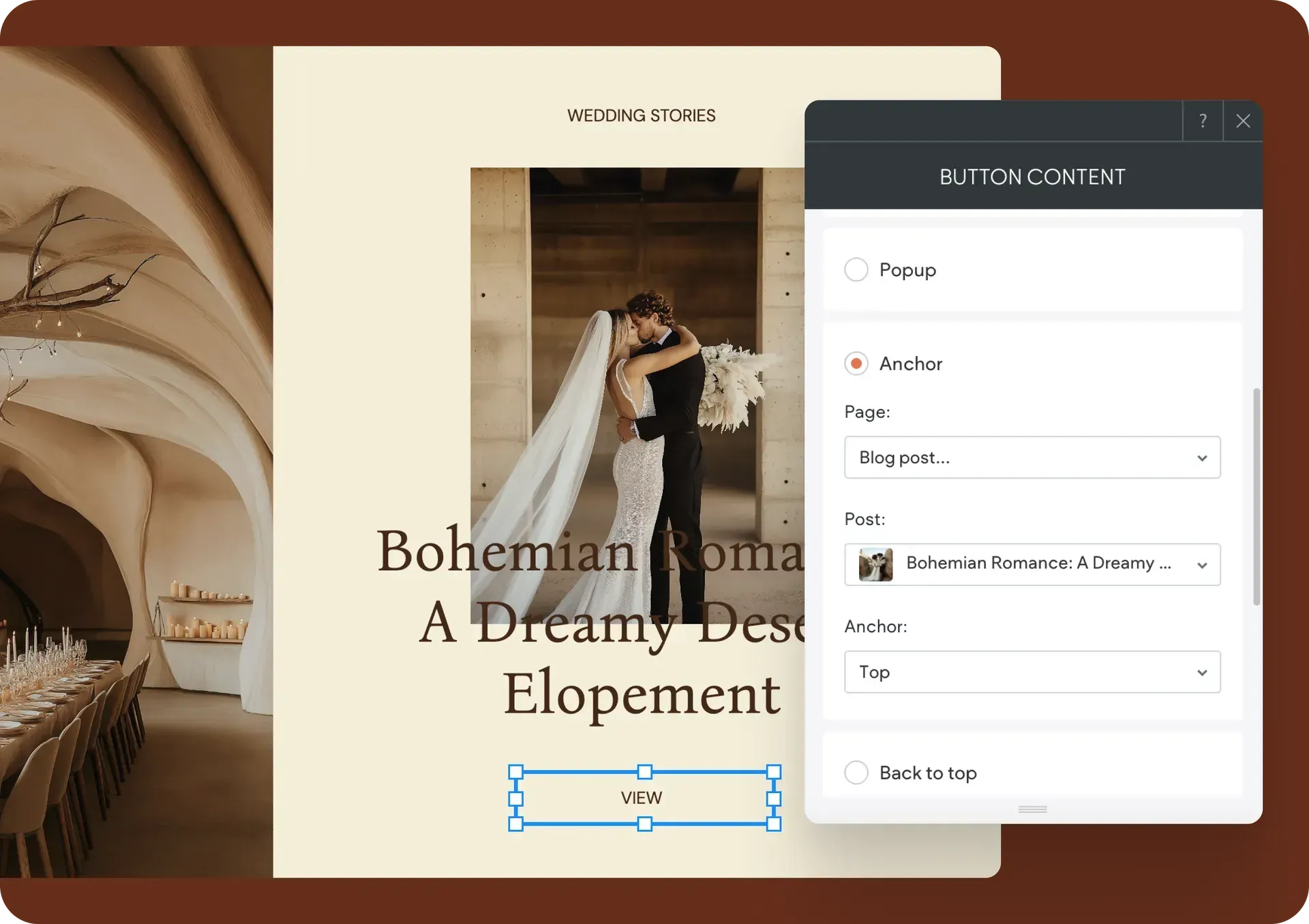Click the help question mark icon
Image resolution: width=1309 pixels, height=924 pixels.
1203,121
